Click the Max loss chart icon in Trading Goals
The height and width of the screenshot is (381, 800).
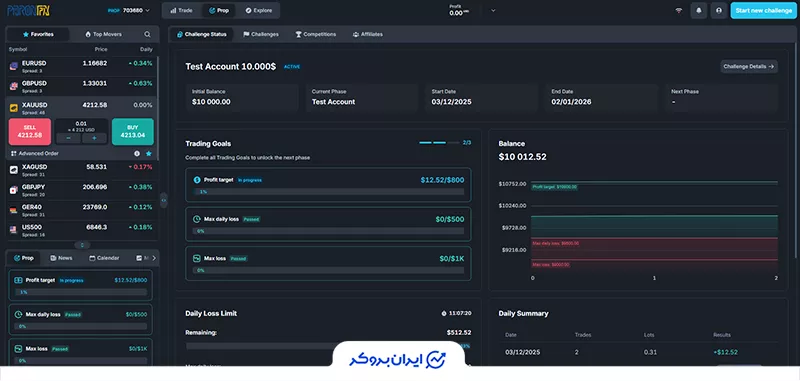197,258
